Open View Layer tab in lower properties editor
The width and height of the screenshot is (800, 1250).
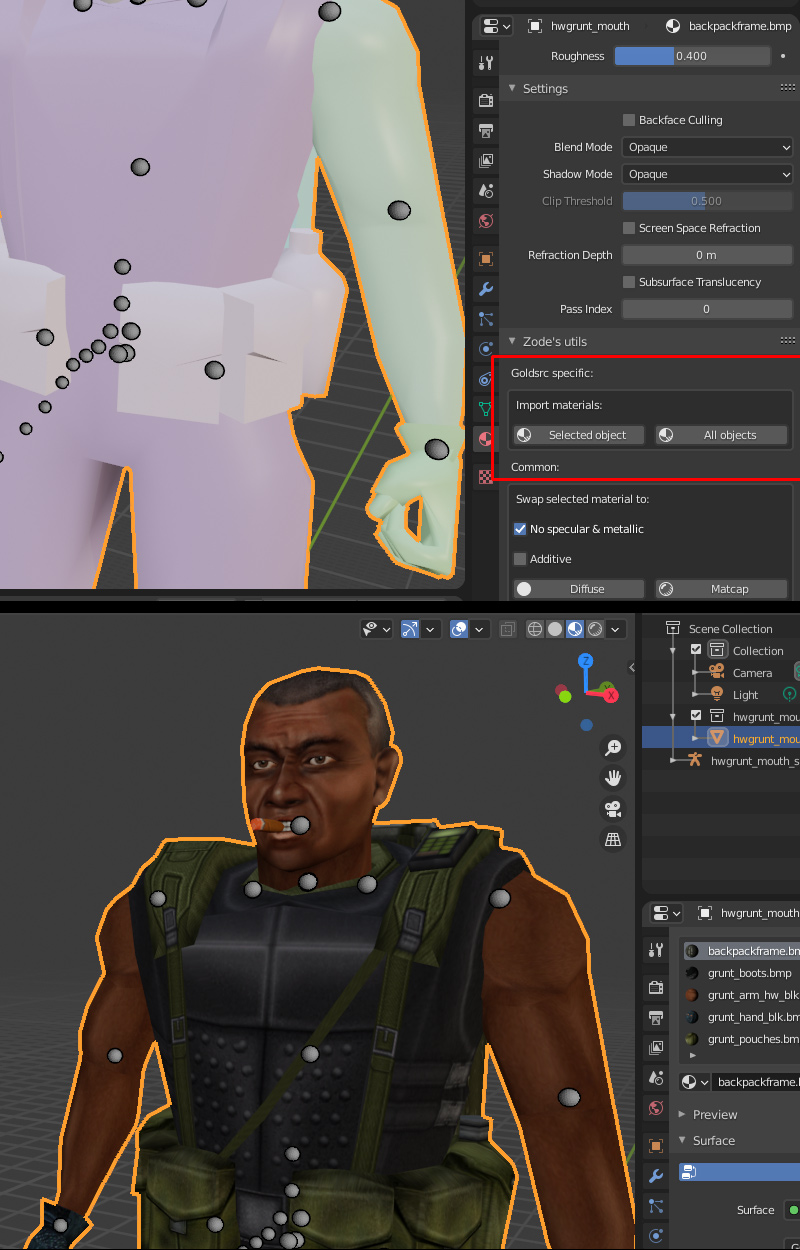point(656,1048)
